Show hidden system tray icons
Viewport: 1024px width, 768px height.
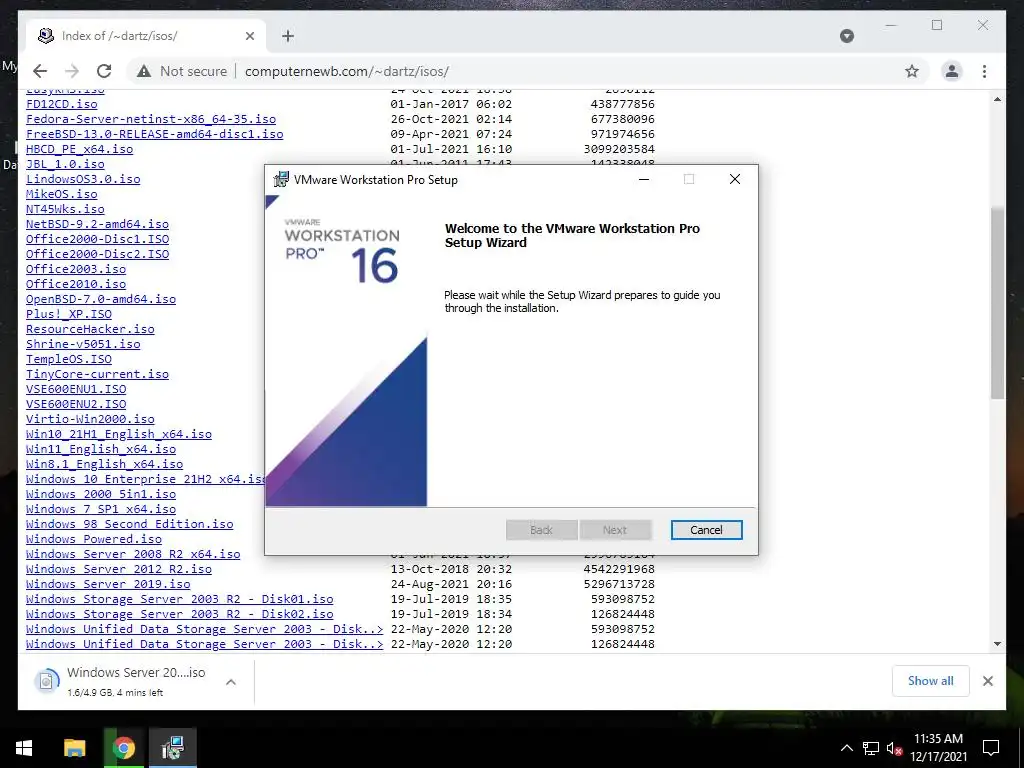tap(846, 748)
